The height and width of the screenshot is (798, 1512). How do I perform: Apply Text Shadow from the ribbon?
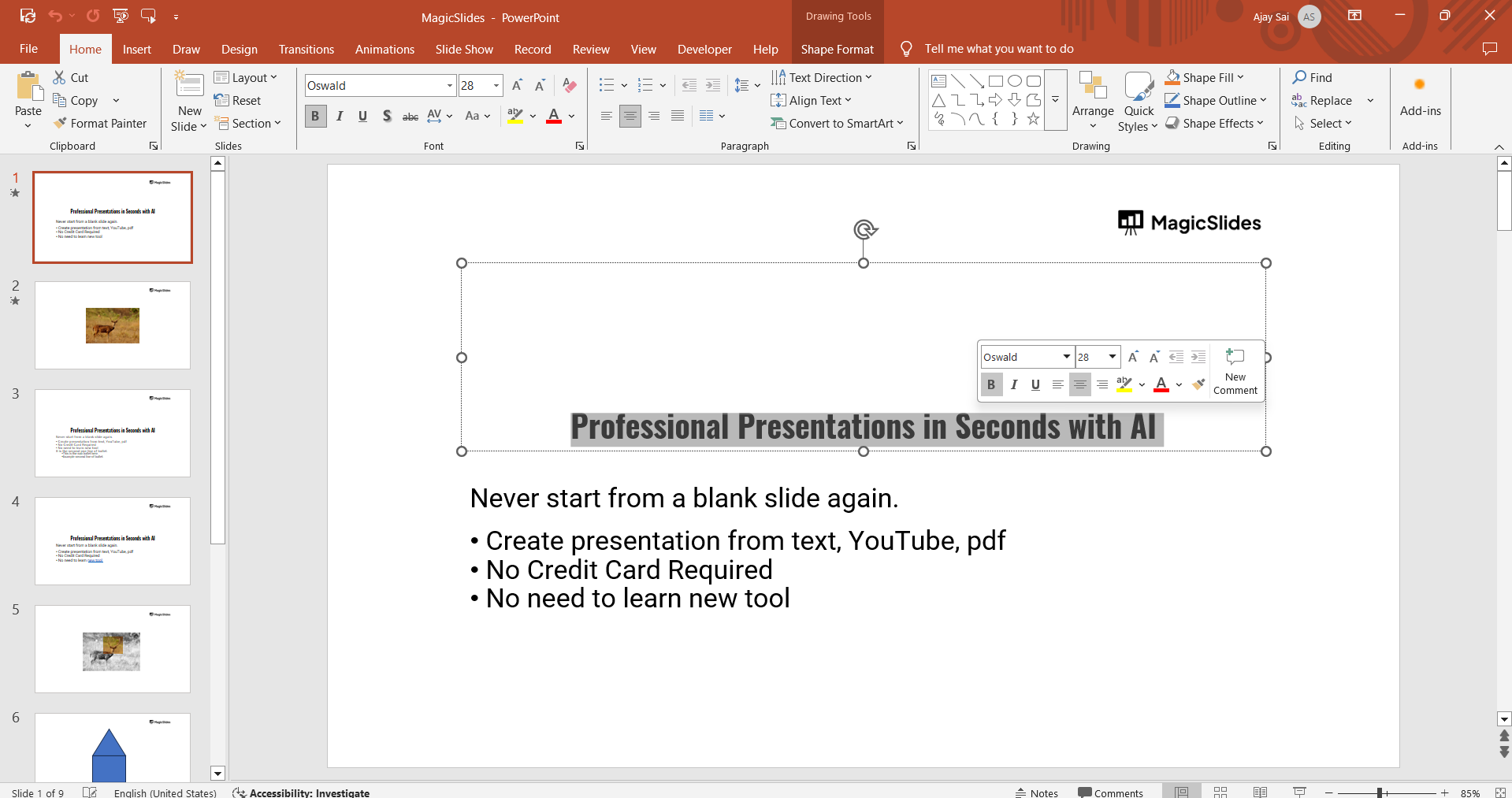click(387, 116)
